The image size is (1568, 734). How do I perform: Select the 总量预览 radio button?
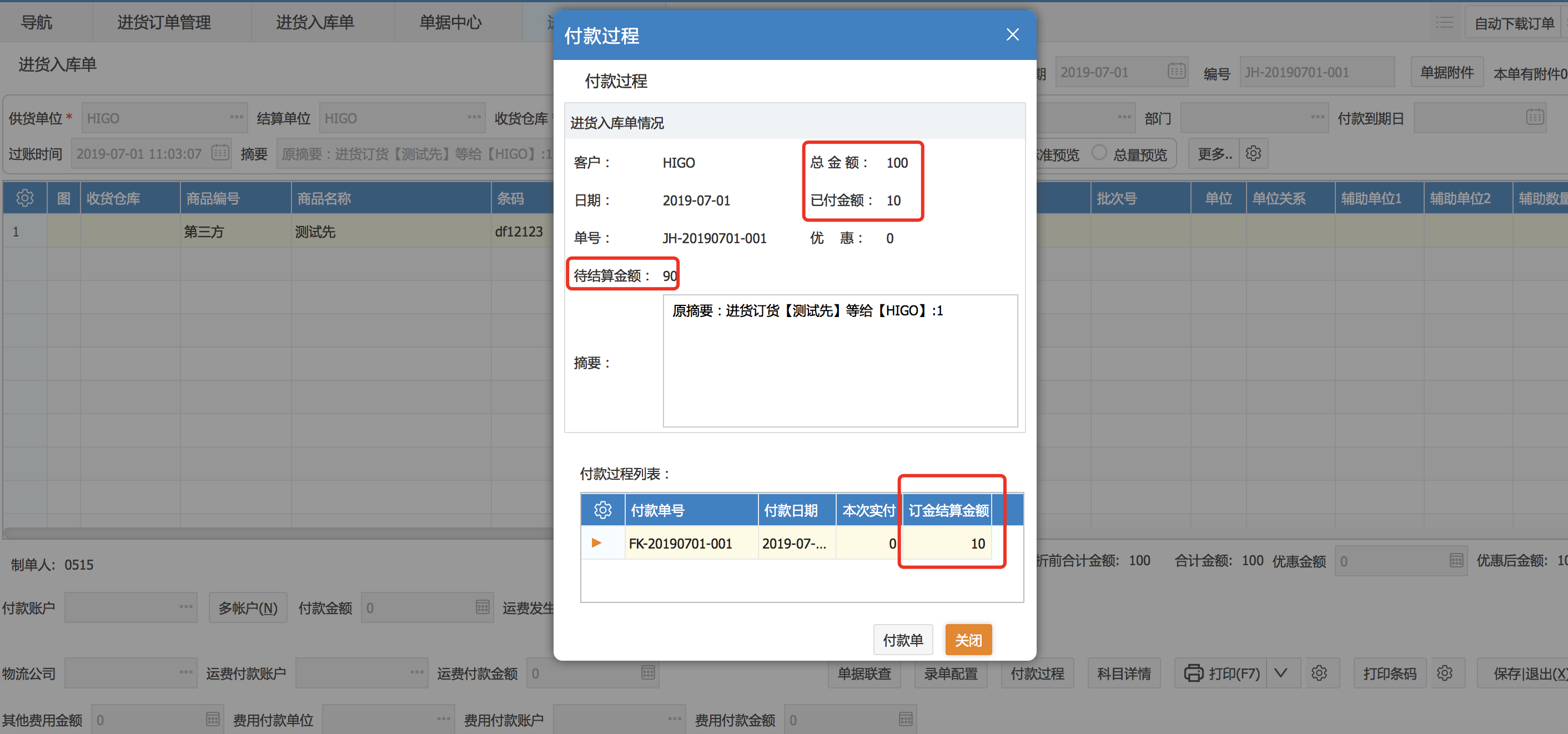1099,152
